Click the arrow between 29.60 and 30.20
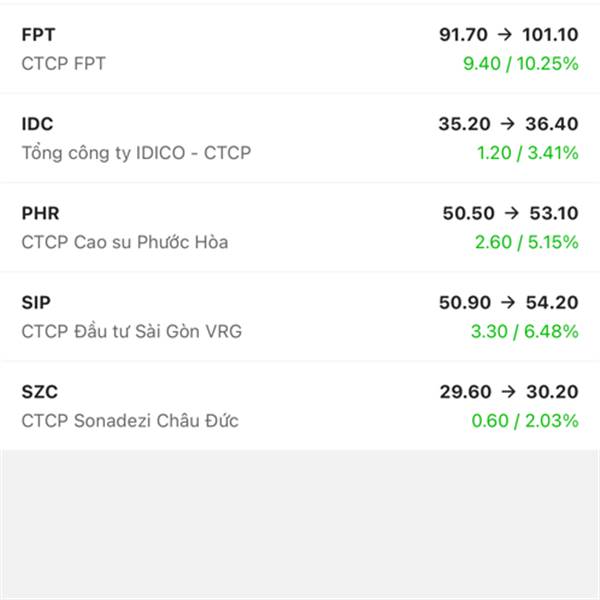Viewport: 600px width, 600px height. [x=509, y=391]
